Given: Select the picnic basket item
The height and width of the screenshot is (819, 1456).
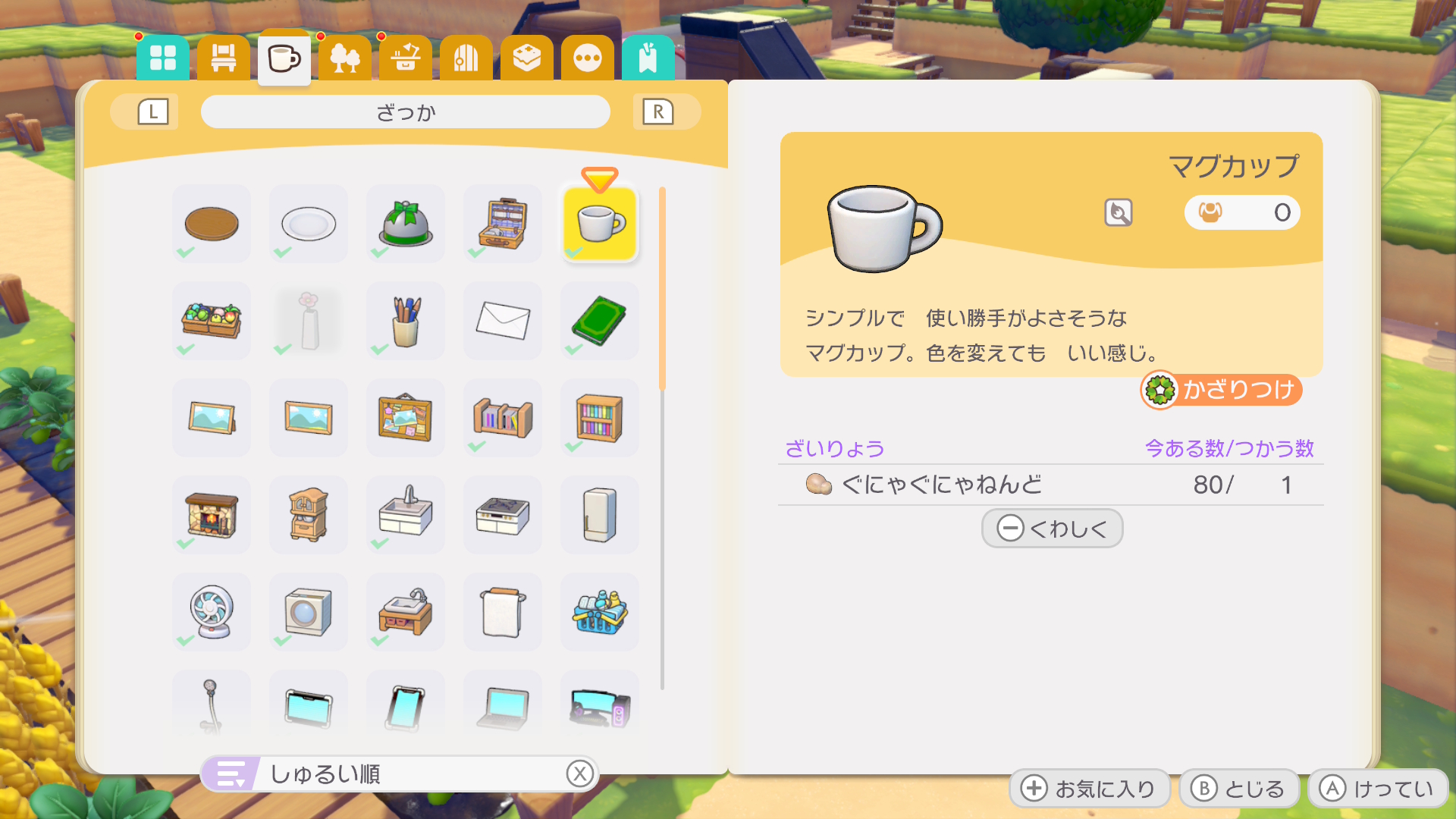Looking at the screenshot, I should pyautogui.click(x=502, y=224).
